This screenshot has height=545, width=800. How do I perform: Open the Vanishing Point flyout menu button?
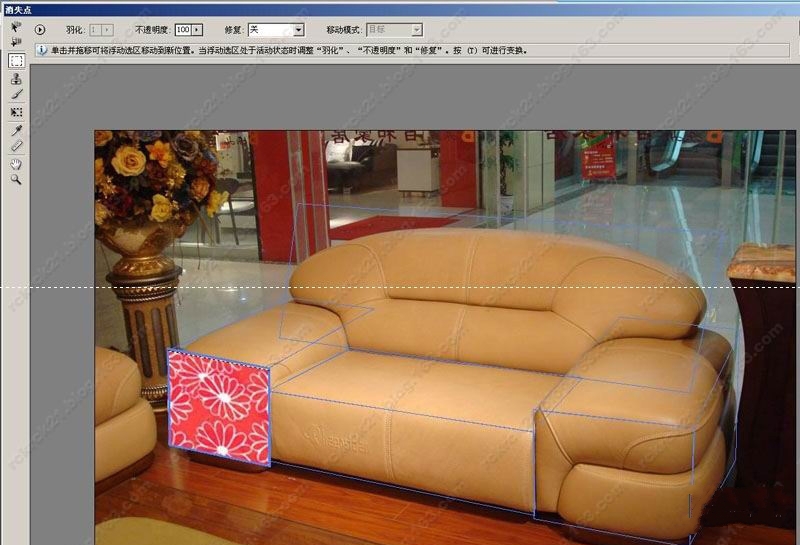click(x=40, y=30)
